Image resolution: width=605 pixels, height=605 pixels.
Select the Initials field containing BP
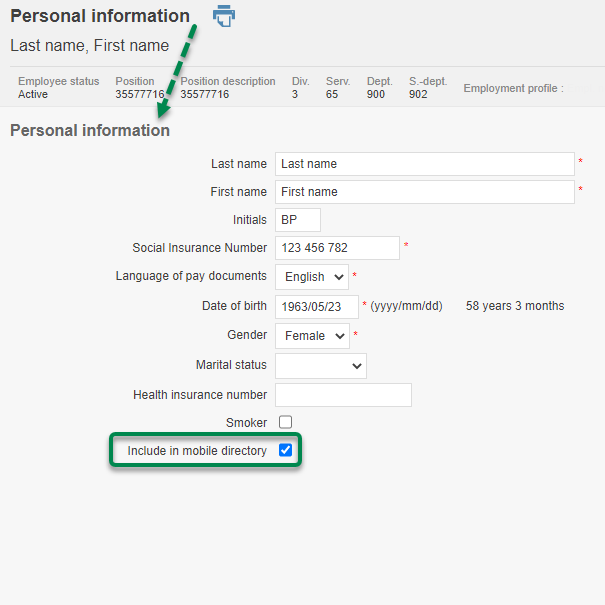tap(298, 220)
